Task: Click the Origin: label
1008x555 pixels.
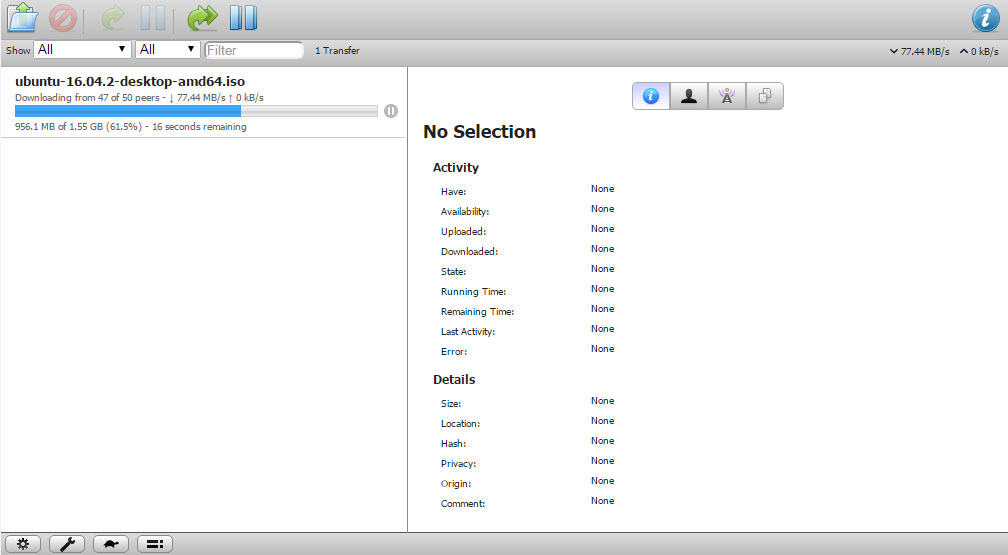Action: click(456, 484)
